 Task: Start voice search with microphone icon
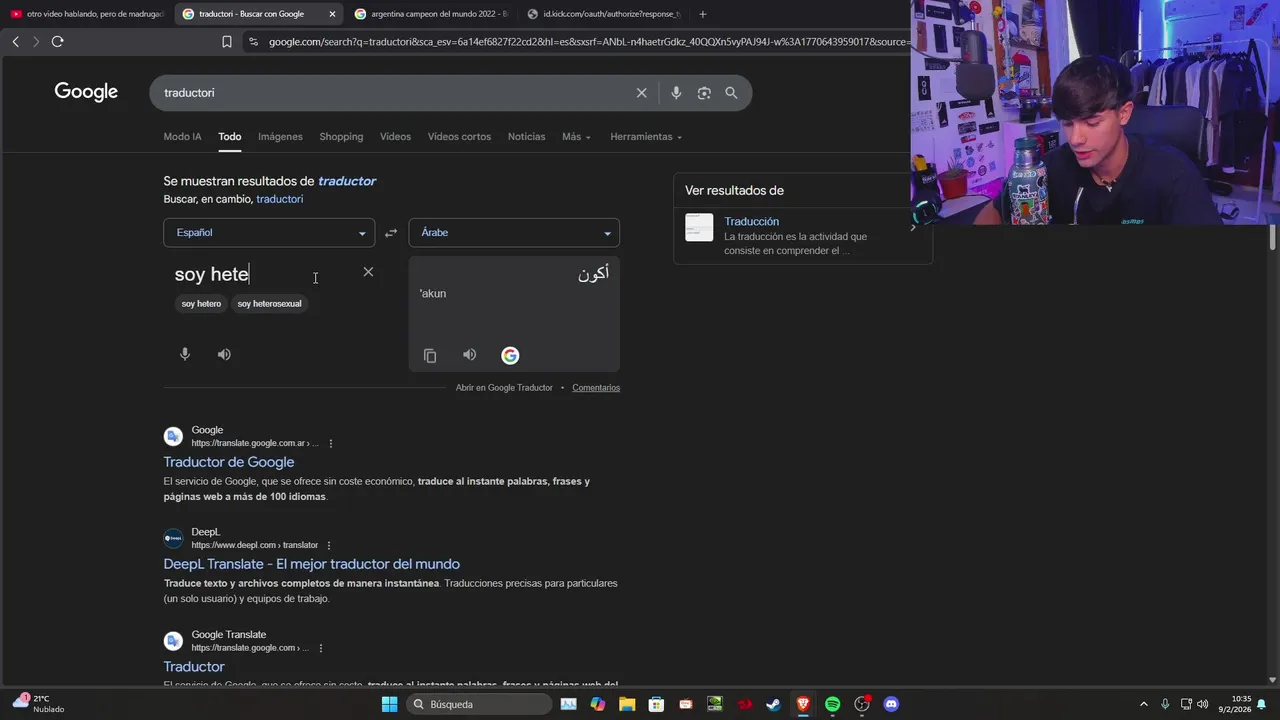pyautogui.click(x=676, y=93)
